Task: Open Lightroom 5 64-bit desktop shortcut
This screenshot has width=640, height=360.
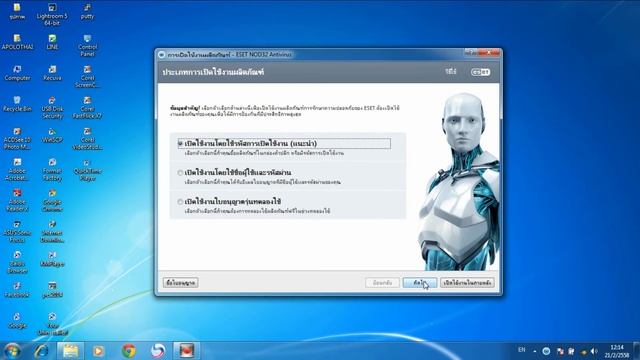Action: click(52, 15)
